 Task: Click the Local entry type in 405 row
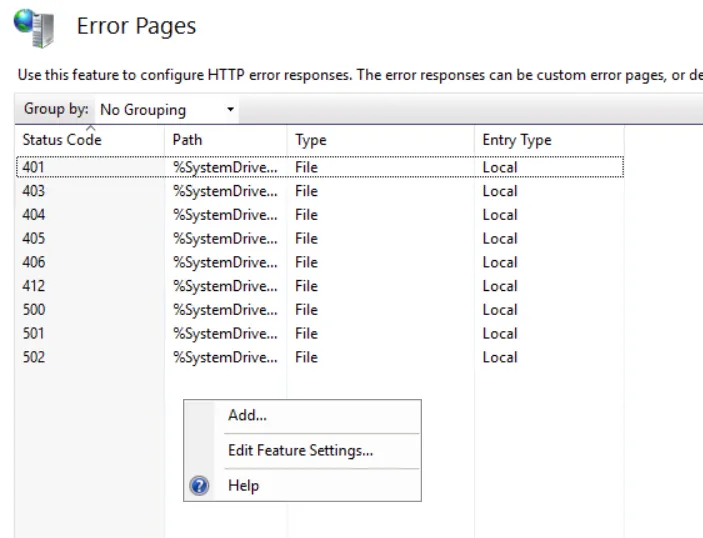pyautogui.click(x=500, y=239)
